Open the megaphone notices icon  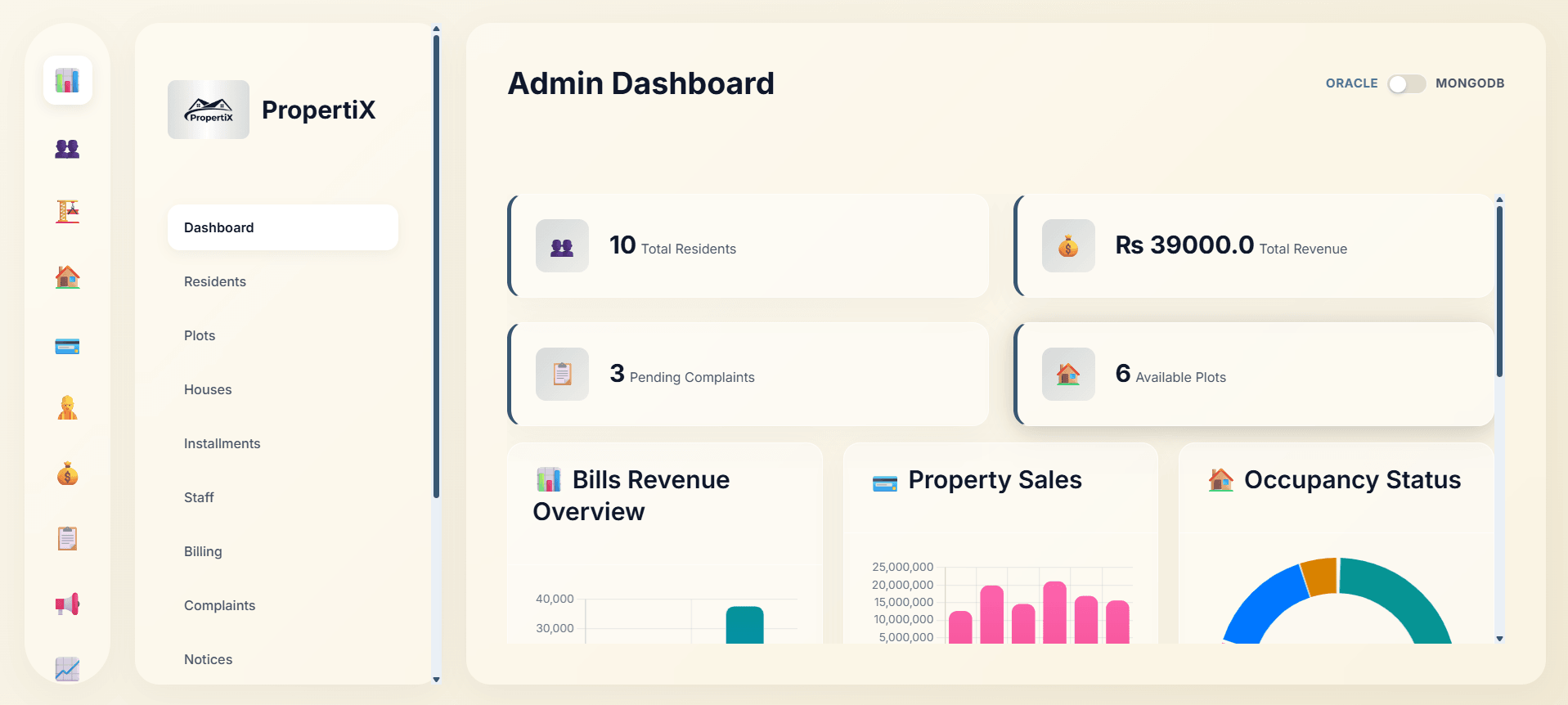point(67,604)
